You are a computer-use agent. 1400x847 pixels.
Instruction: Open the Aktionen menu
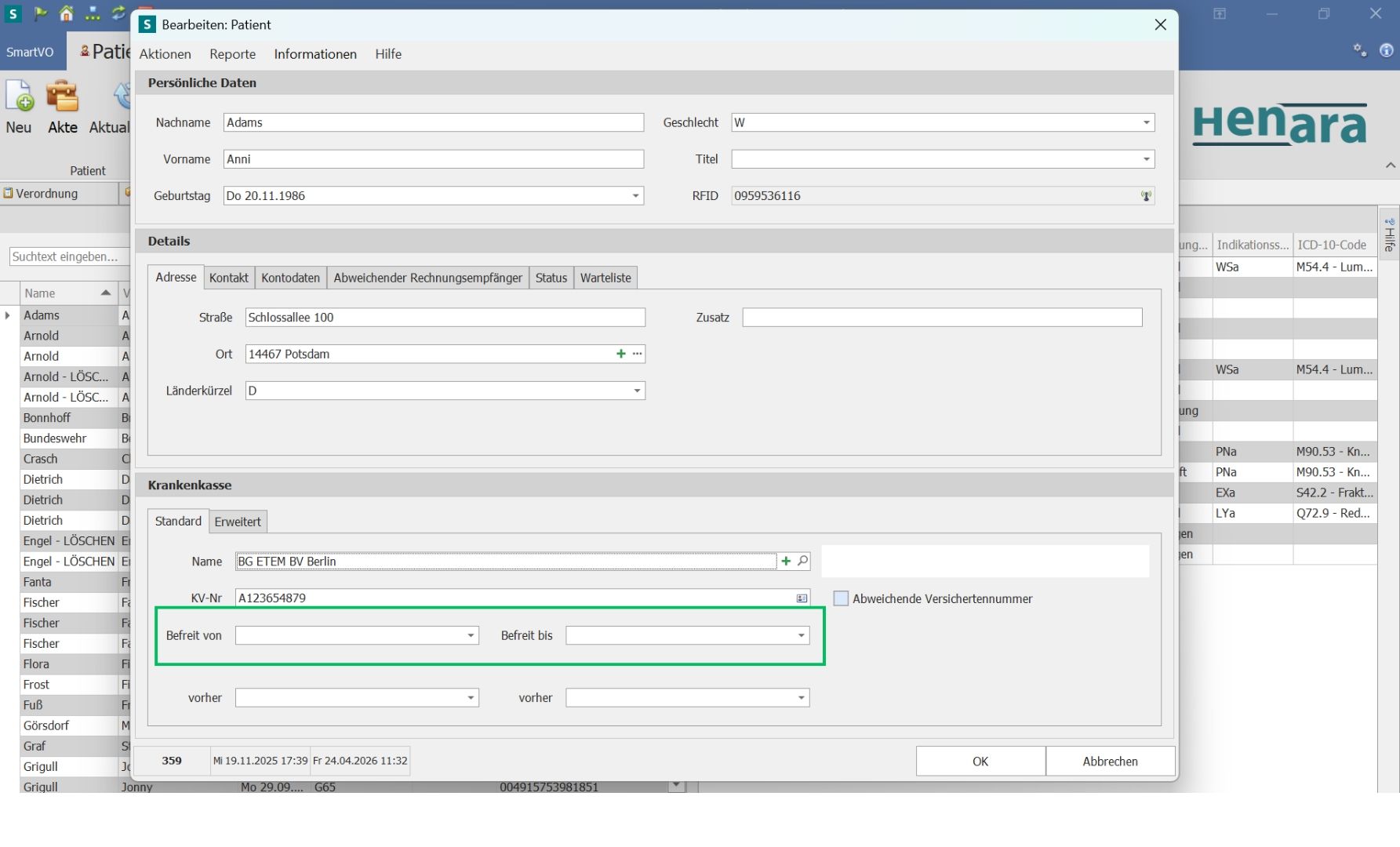point(165,54)
